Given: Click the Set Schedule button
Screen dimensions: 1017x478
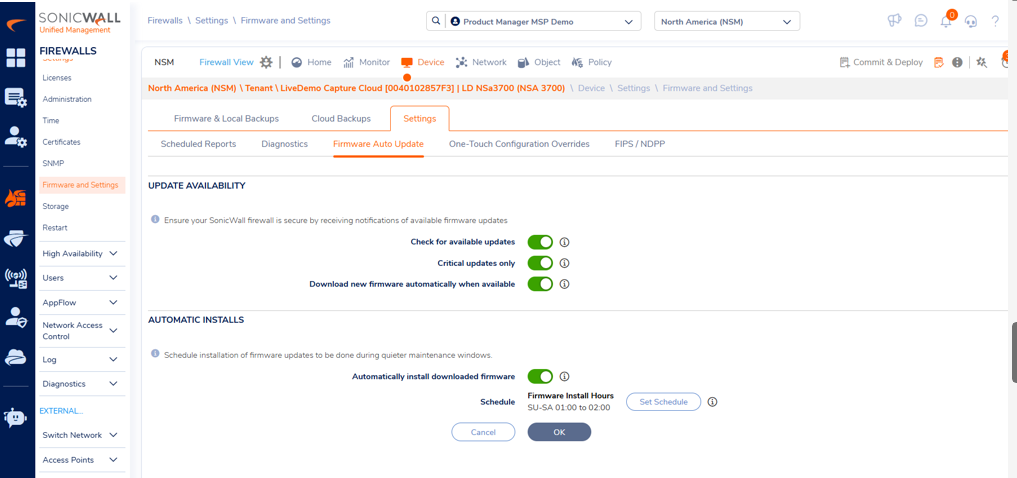Looking at the screenshot, I should (664, 402).
